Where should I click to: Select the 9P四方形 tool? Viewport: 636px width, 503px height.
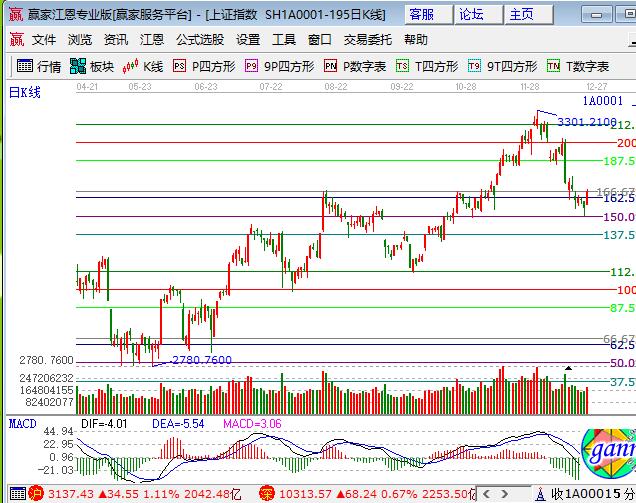tap(279, 66)
